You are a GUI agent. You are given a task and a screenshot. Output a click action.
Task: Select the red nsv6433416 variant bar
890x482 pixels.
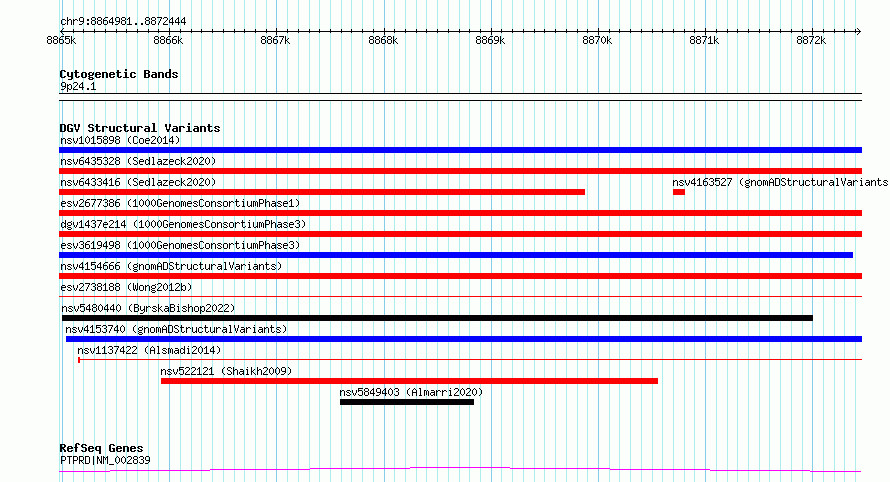click(322, 192)
